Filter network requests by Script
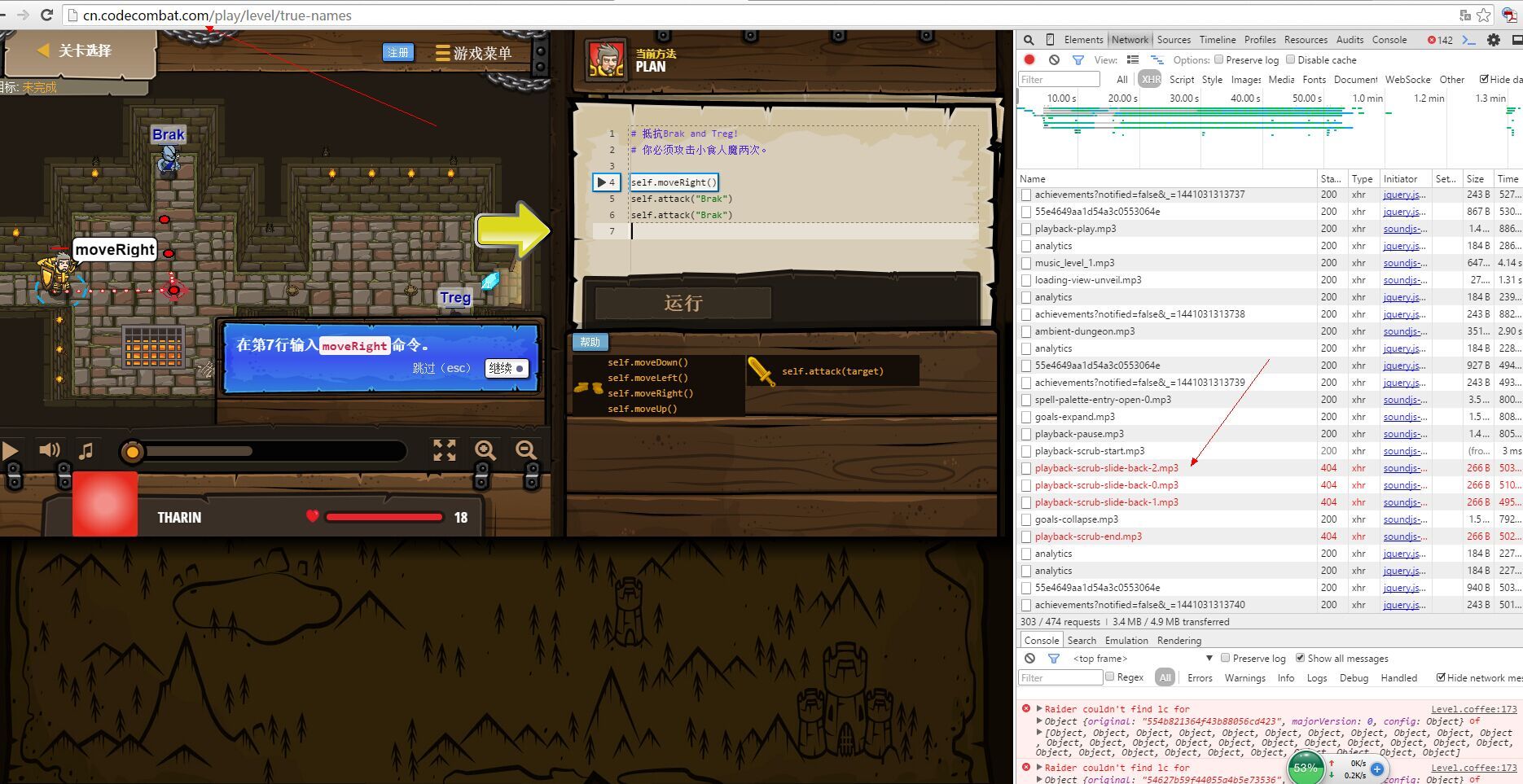This screenshot has width=1523, height=784. (x=1182, y=79)
